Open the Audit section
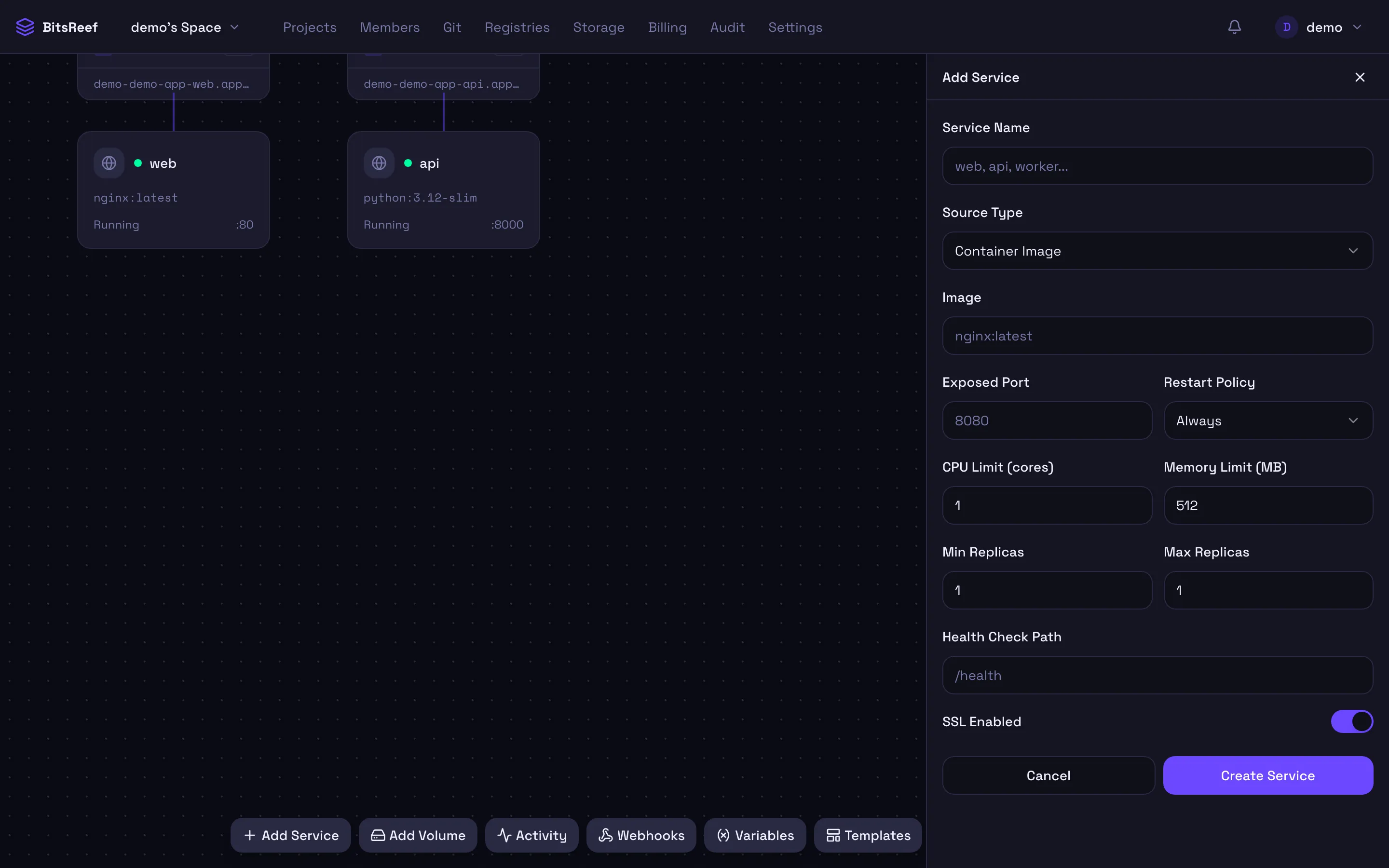Screen dimensions: 1389x868 (x=727, y=27)
